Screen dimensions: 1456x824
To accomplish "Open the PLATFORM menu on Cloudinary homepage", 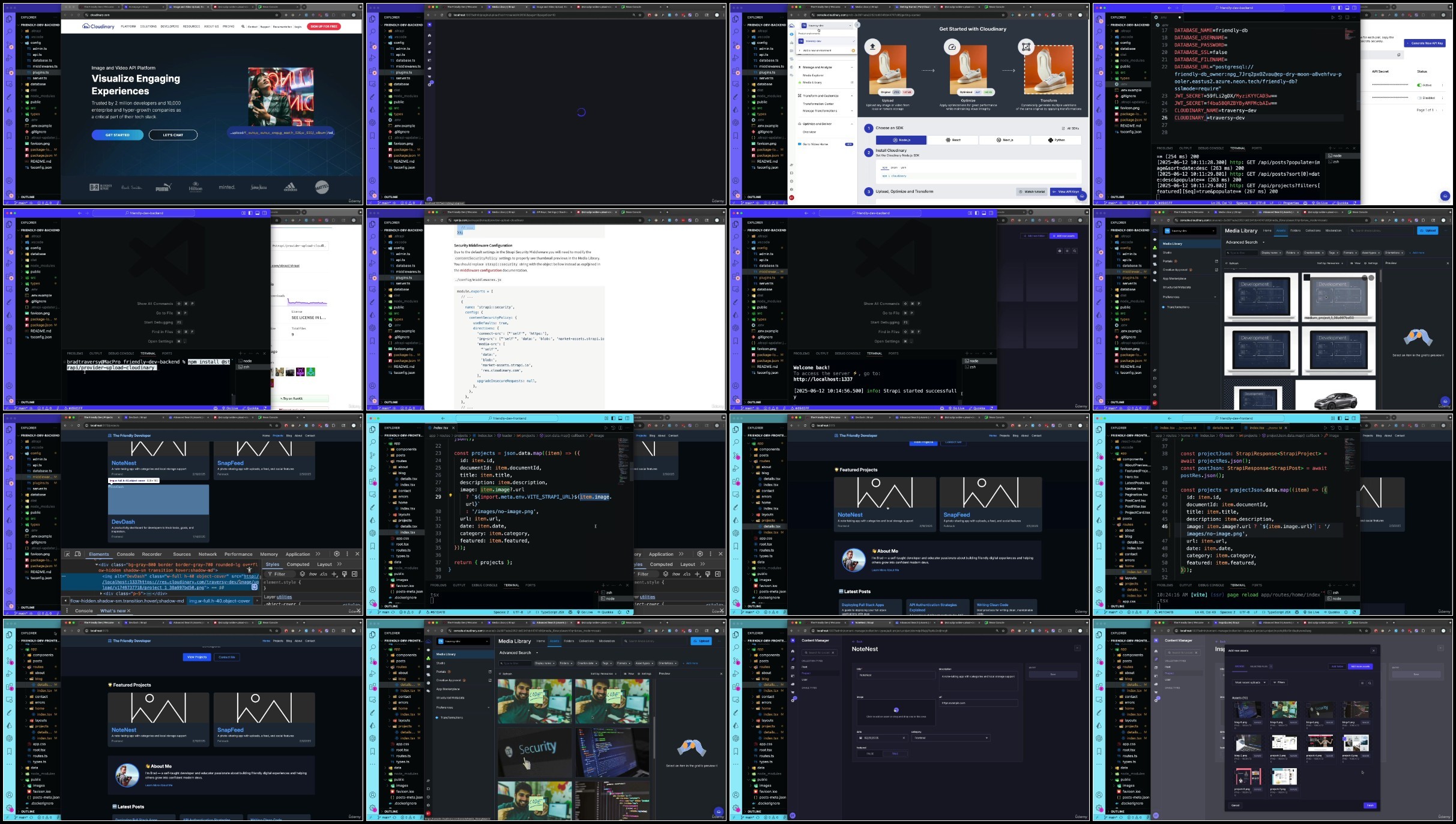I will click(x=128, y=26).
